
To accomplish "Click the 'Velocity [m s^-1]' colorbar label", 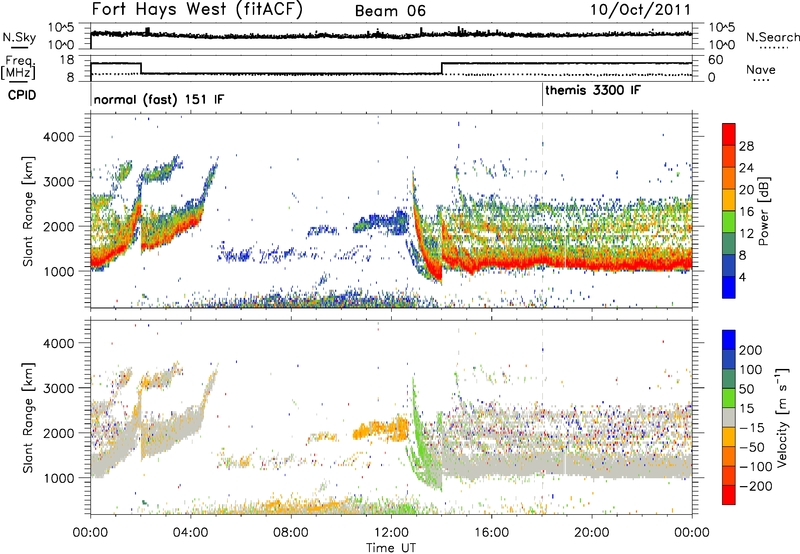I will tap(782, 417).
